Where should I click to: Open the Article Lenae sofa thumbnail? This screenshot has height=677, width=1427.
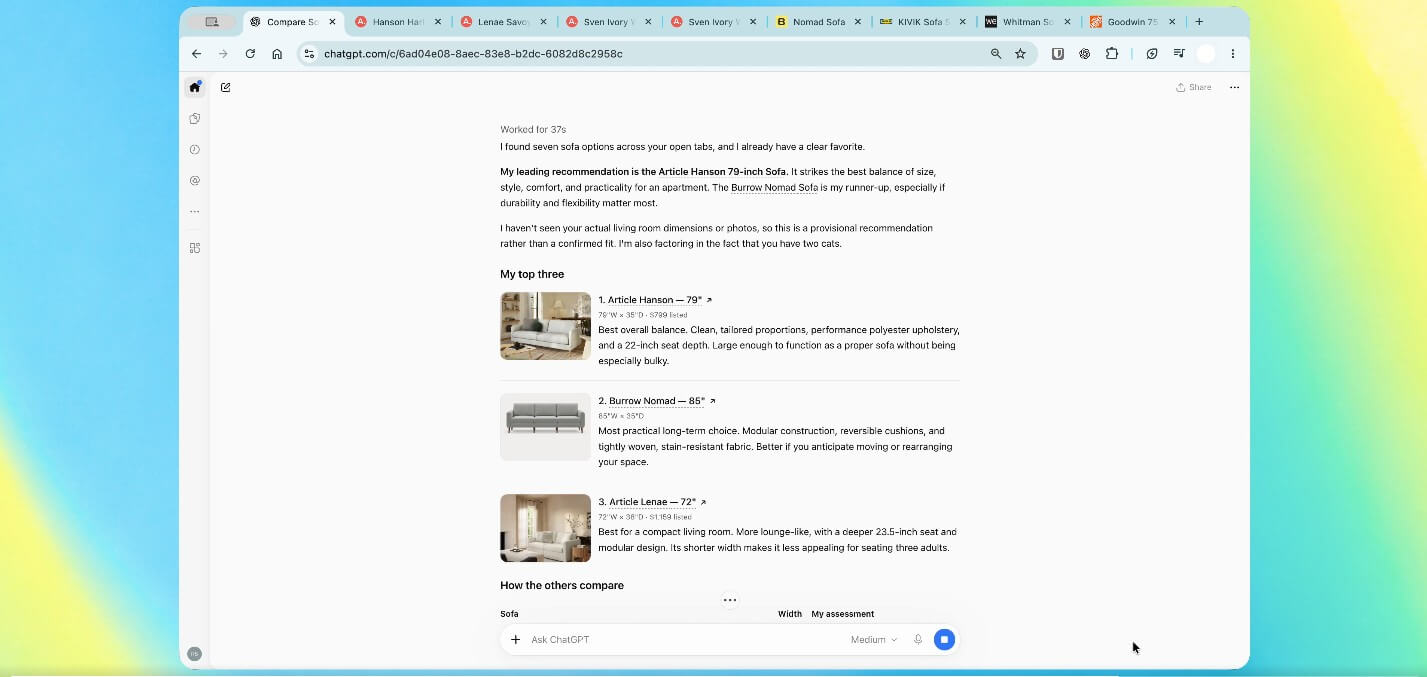click(x=545, y=528)
